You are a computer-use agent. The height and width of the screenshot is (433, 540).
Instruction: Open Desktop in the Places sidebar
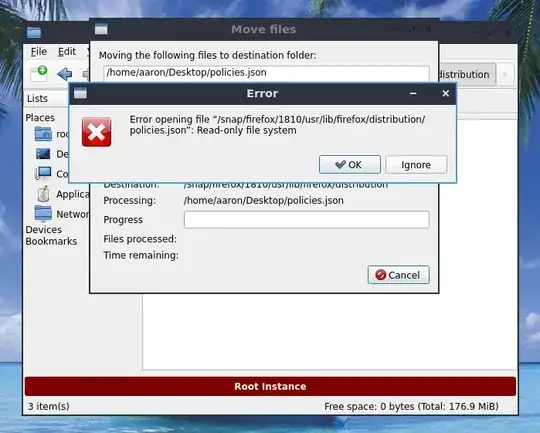pyautogui.click(x=52, y=154)
